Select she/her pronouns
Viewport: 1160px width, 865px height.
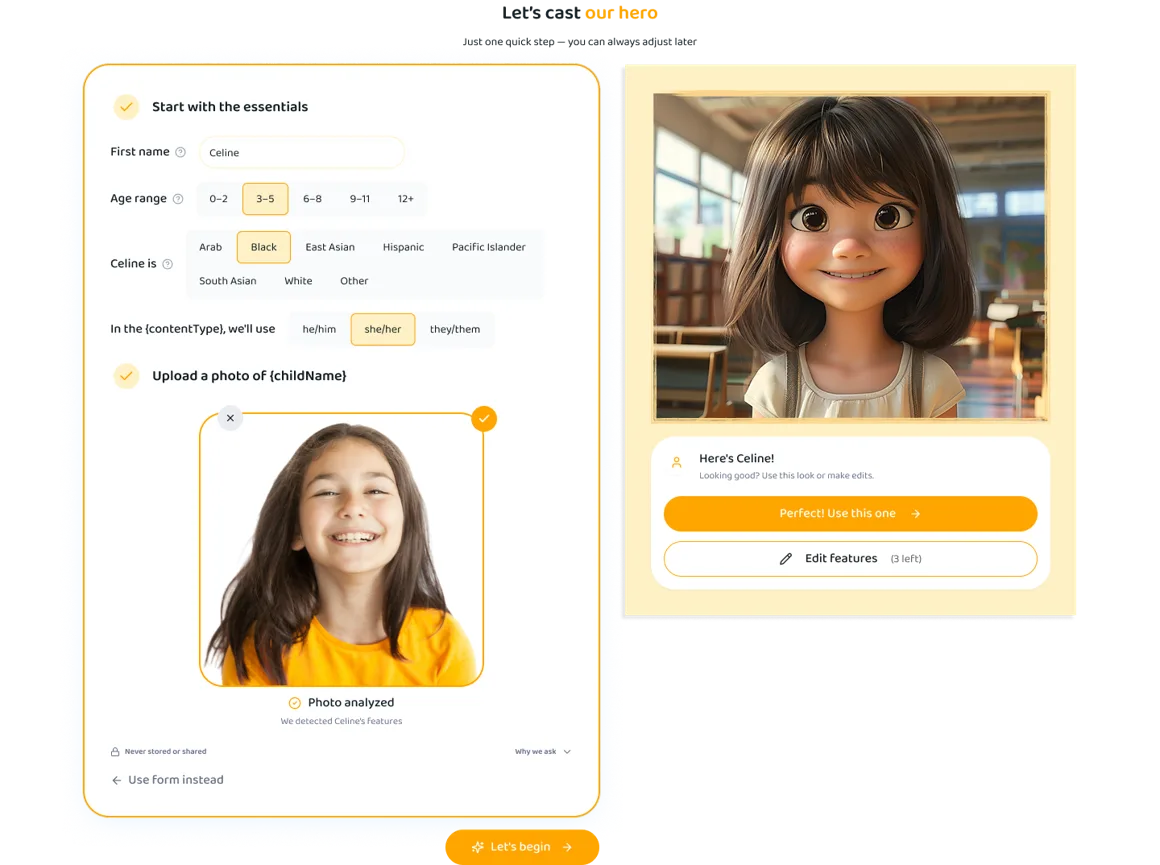382,329
